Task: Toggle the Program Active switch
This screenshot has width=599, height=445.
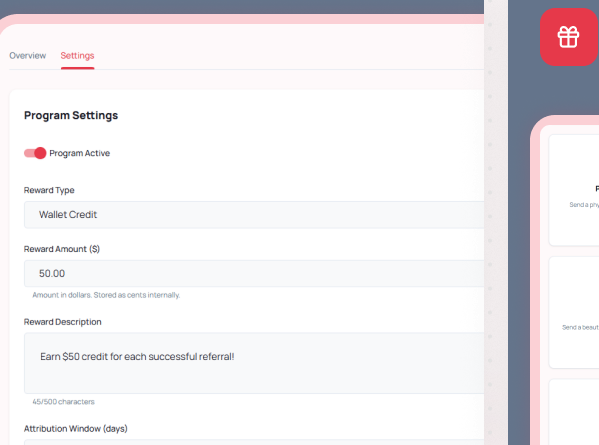Action: point(35,153)
